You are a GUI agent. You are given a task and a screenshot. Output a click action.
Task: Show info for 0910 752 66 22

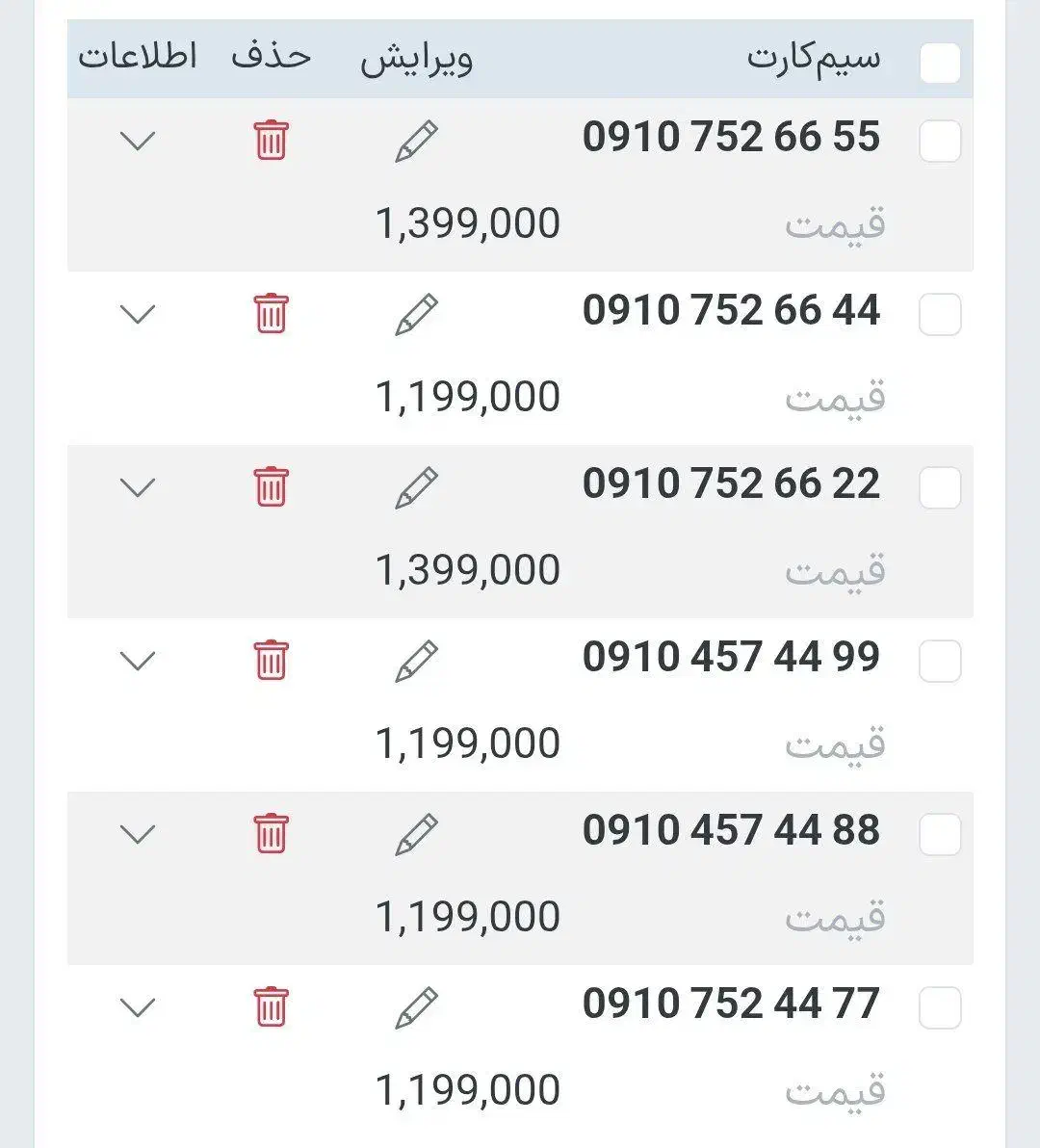[x=138, y=488]
